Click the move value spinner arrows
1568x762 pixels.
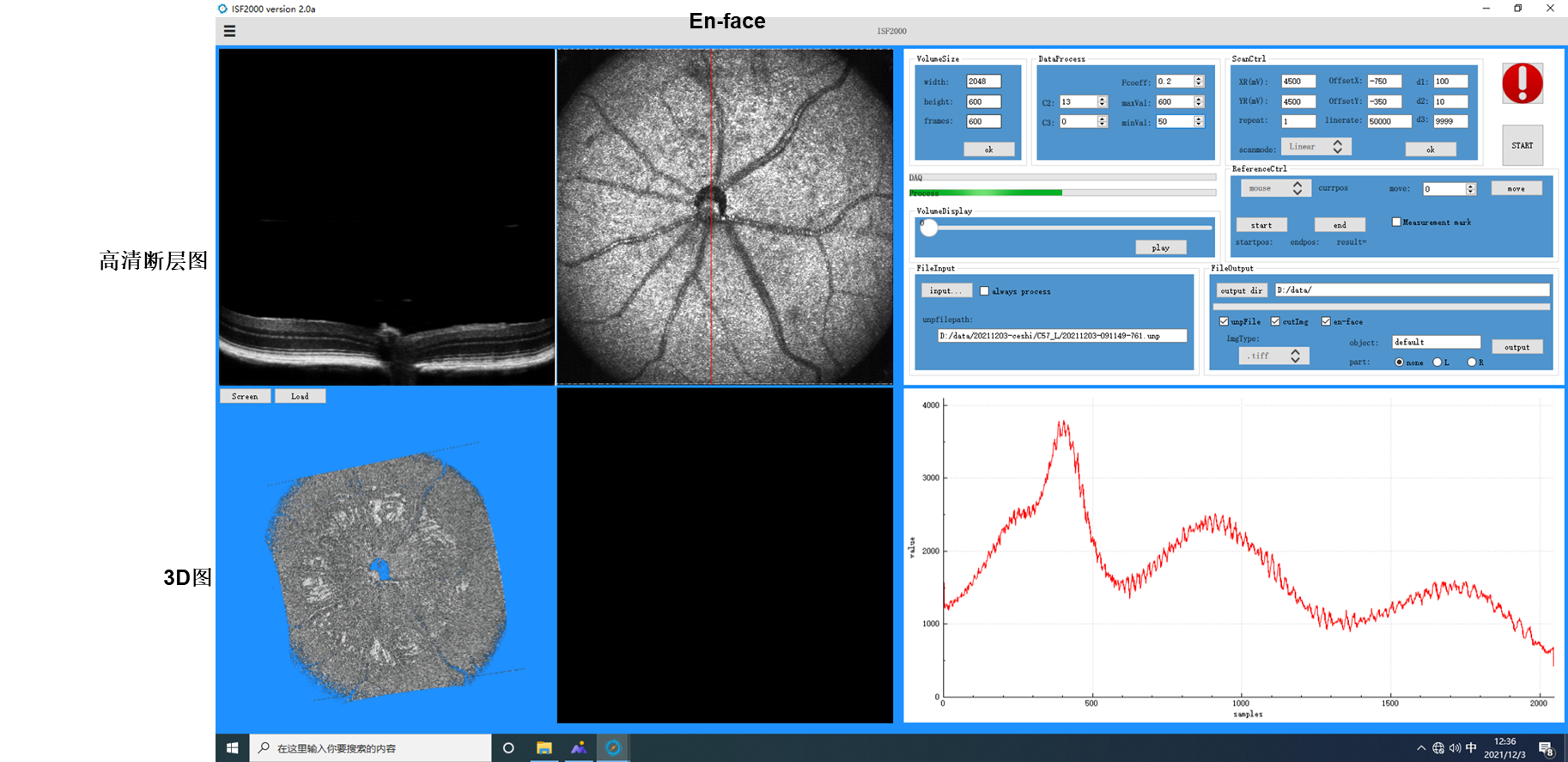click(x=1470, y=189)
